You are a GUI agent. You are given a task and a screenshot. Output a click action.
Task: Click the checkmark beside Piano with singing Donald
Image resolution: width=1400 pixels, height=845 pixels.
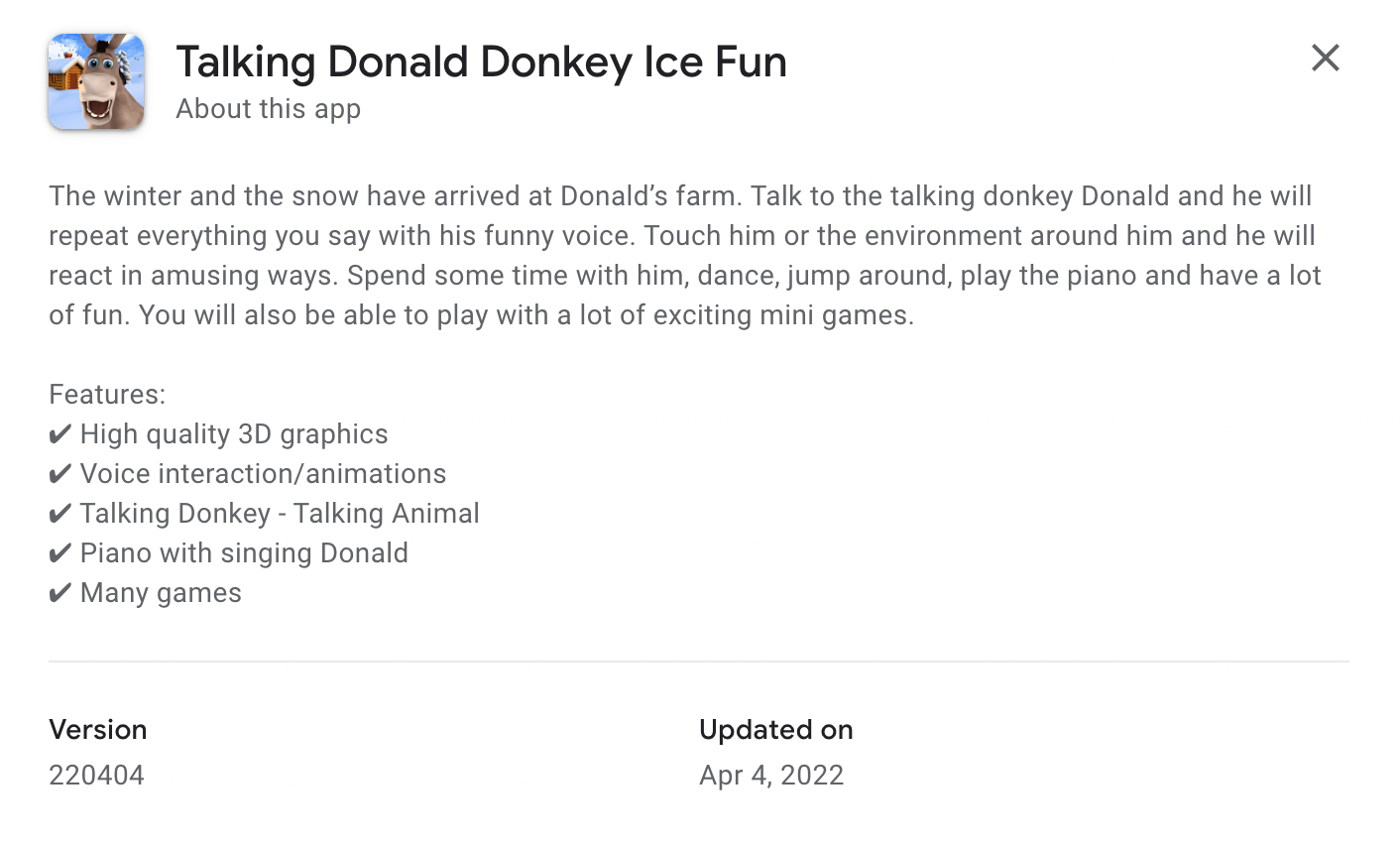click(x=59, y=552)
